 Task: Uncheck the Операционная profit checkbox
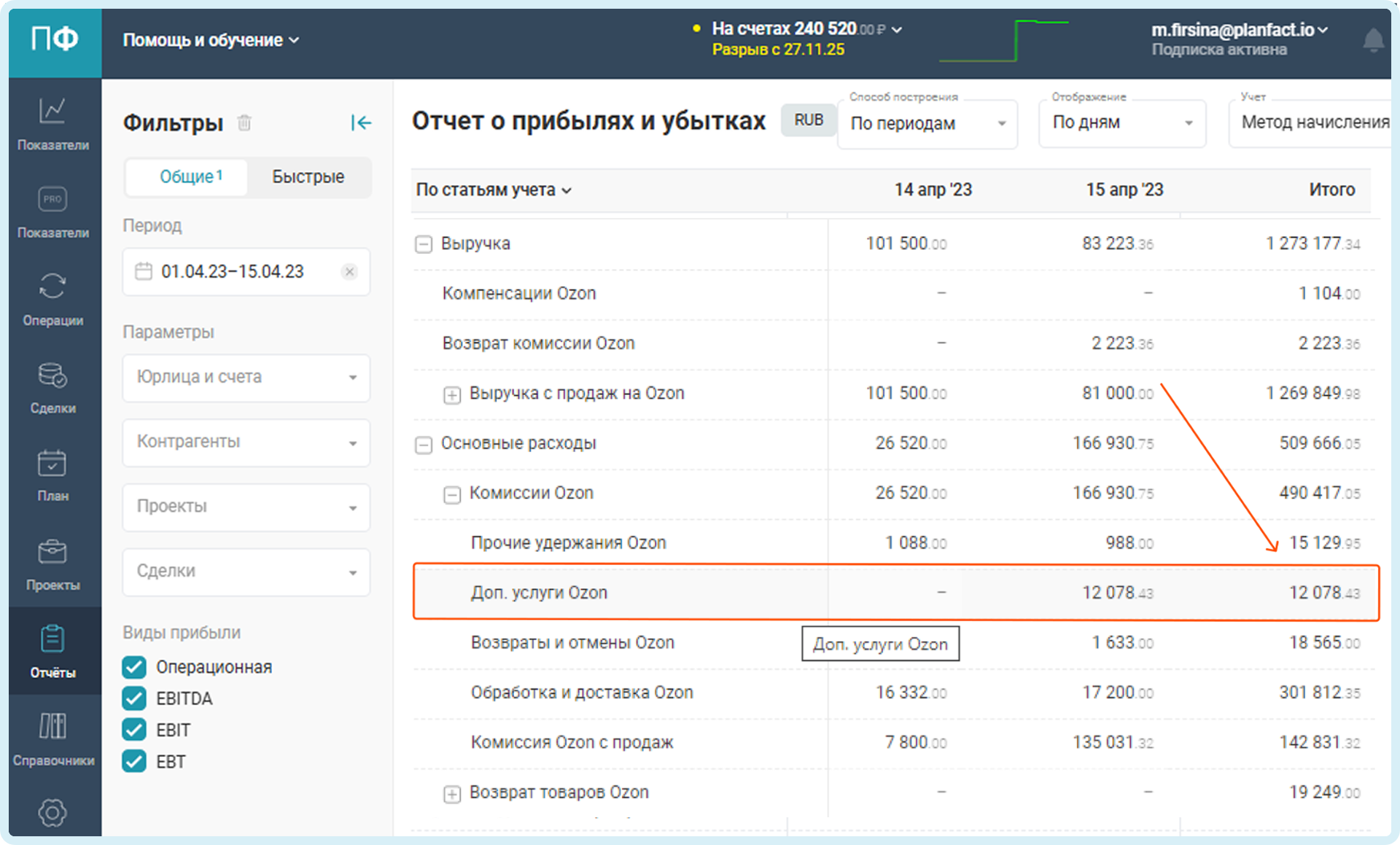pos(134,667)
